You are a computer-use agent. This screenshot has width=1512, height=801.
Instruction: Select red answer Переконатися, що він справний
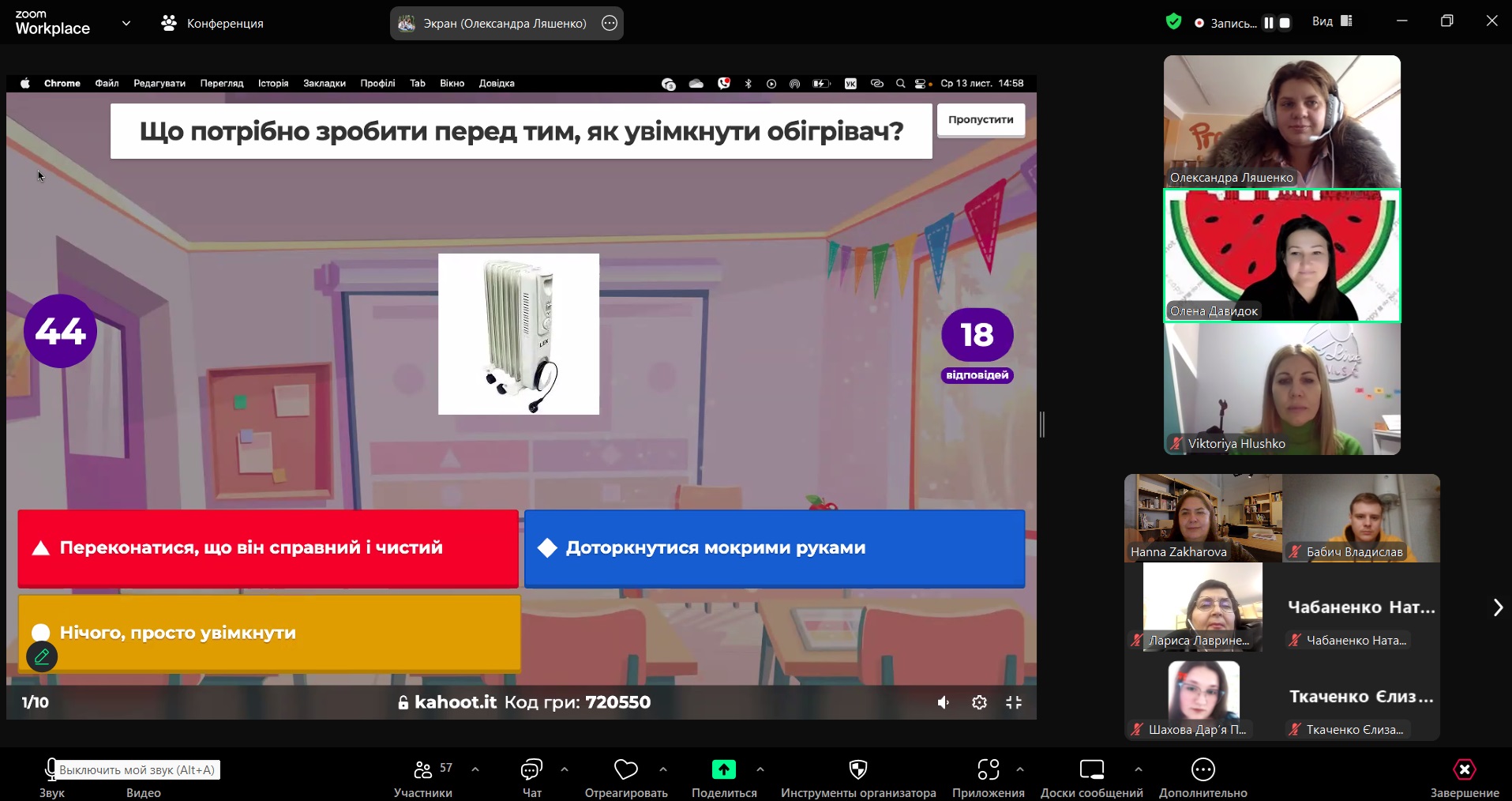point(268,548)
